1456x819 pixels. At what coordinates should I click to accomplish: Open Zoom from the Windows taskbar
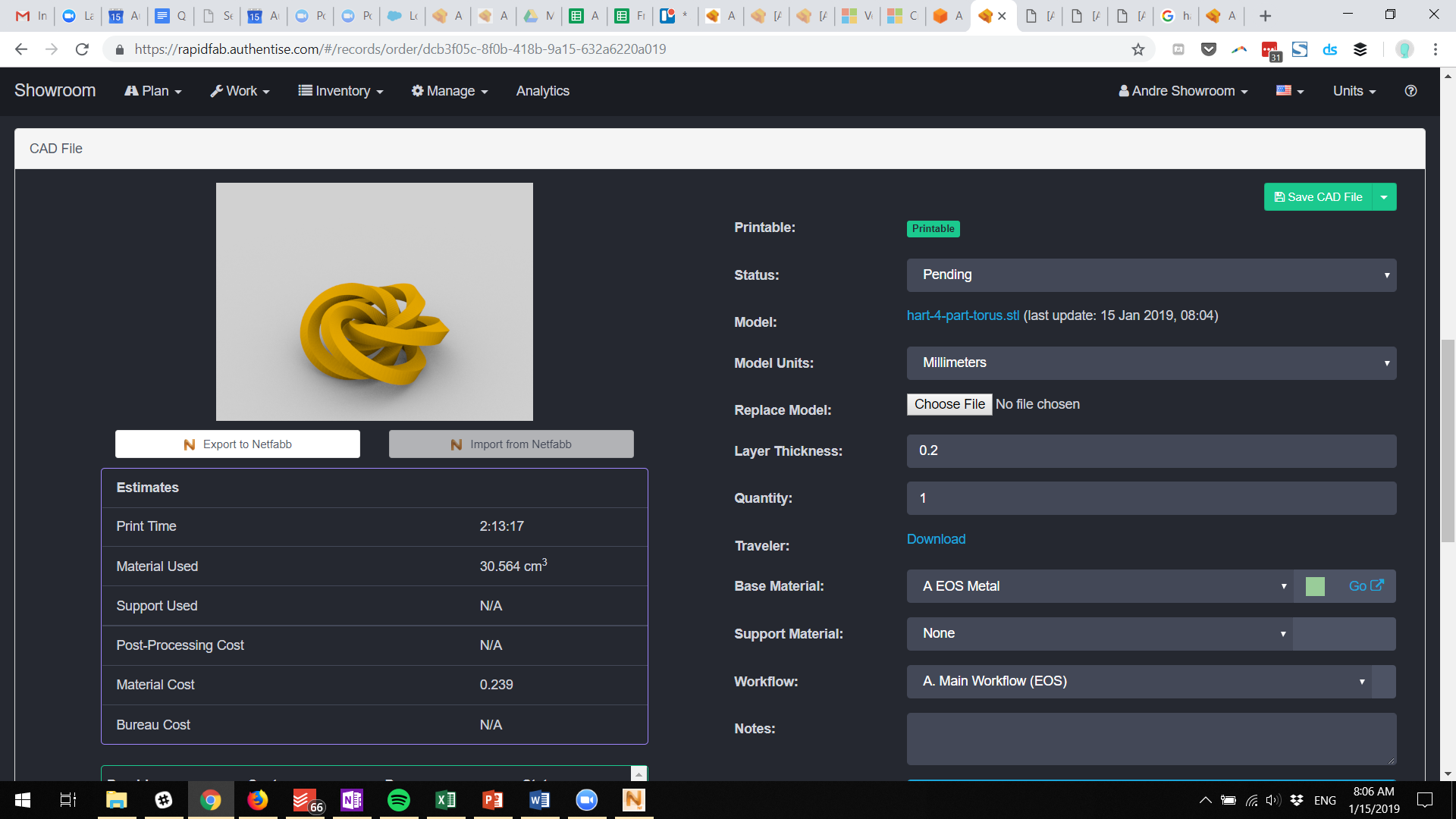point(586,800)
